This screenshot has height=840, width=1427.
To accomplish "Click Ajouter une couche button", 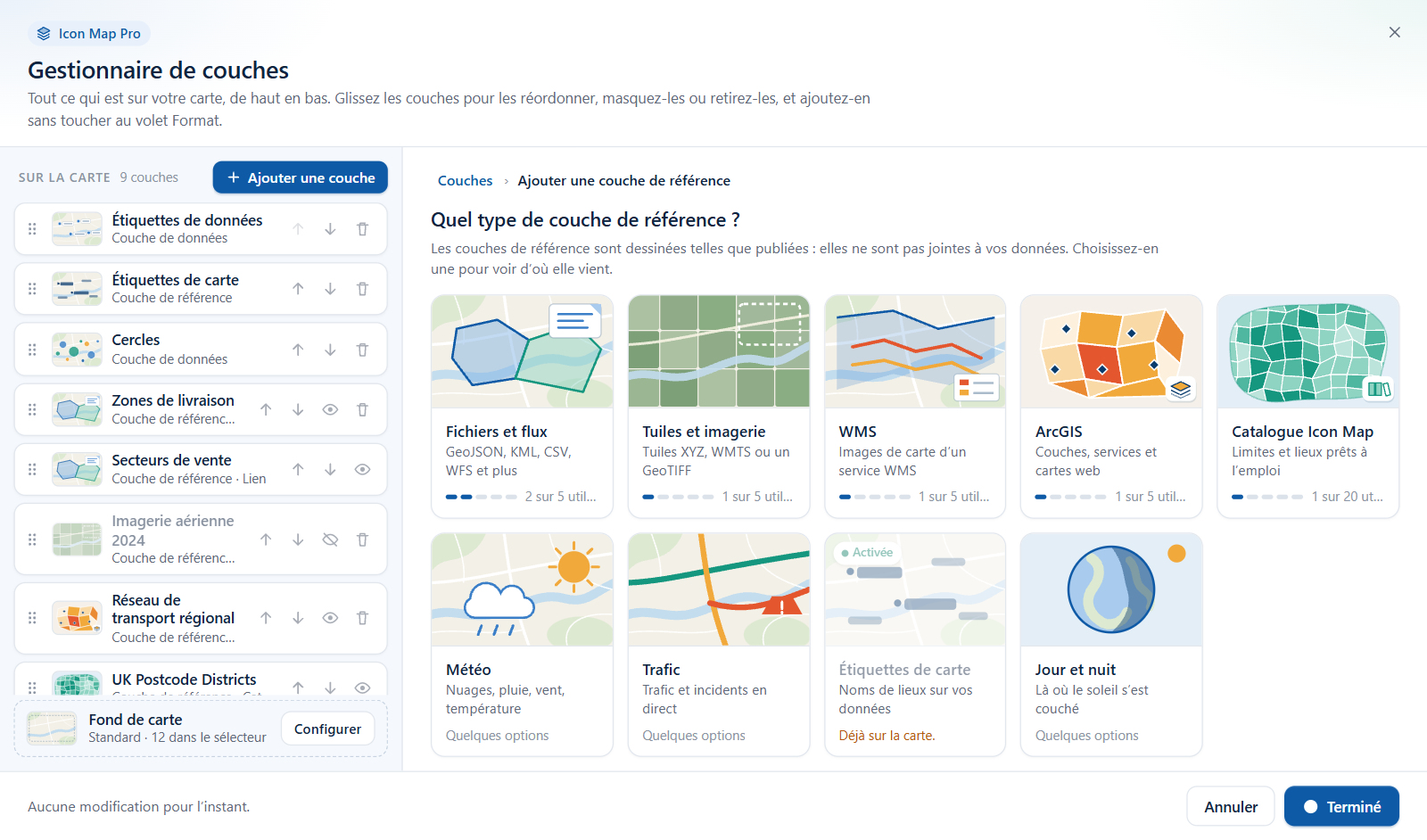I will click(301, 177).
